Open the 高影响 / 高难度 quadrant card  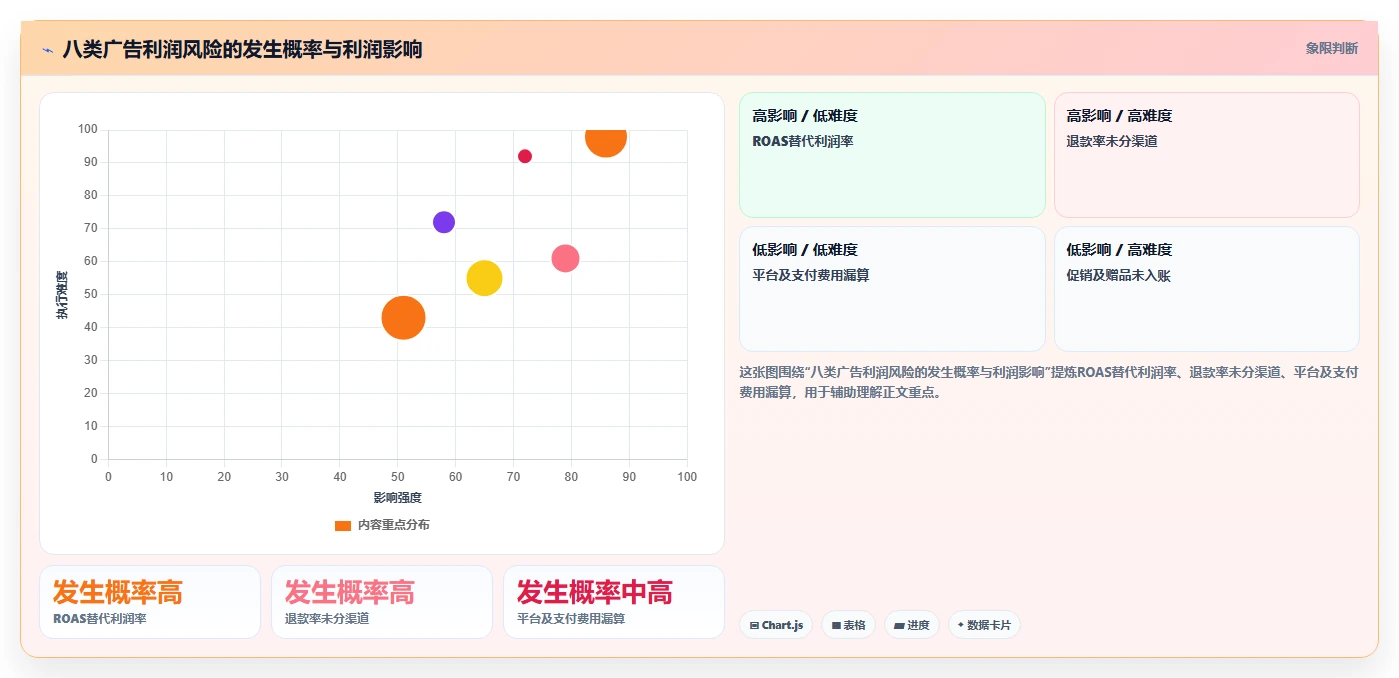pos(1207,155)
